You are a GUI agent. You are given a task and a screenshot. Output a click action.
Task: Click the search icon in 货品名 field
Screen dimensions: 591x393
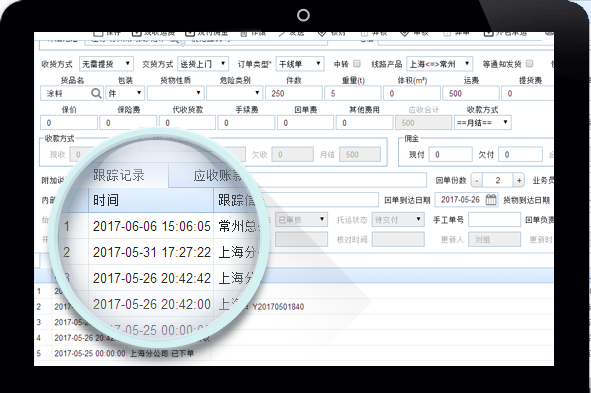coord(96,93)
